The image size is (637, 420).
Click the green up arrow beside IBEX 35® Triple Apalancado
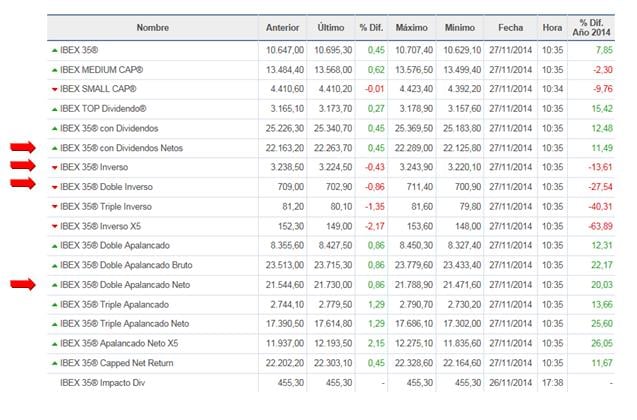pyautogui.click(x=55, y=304)
